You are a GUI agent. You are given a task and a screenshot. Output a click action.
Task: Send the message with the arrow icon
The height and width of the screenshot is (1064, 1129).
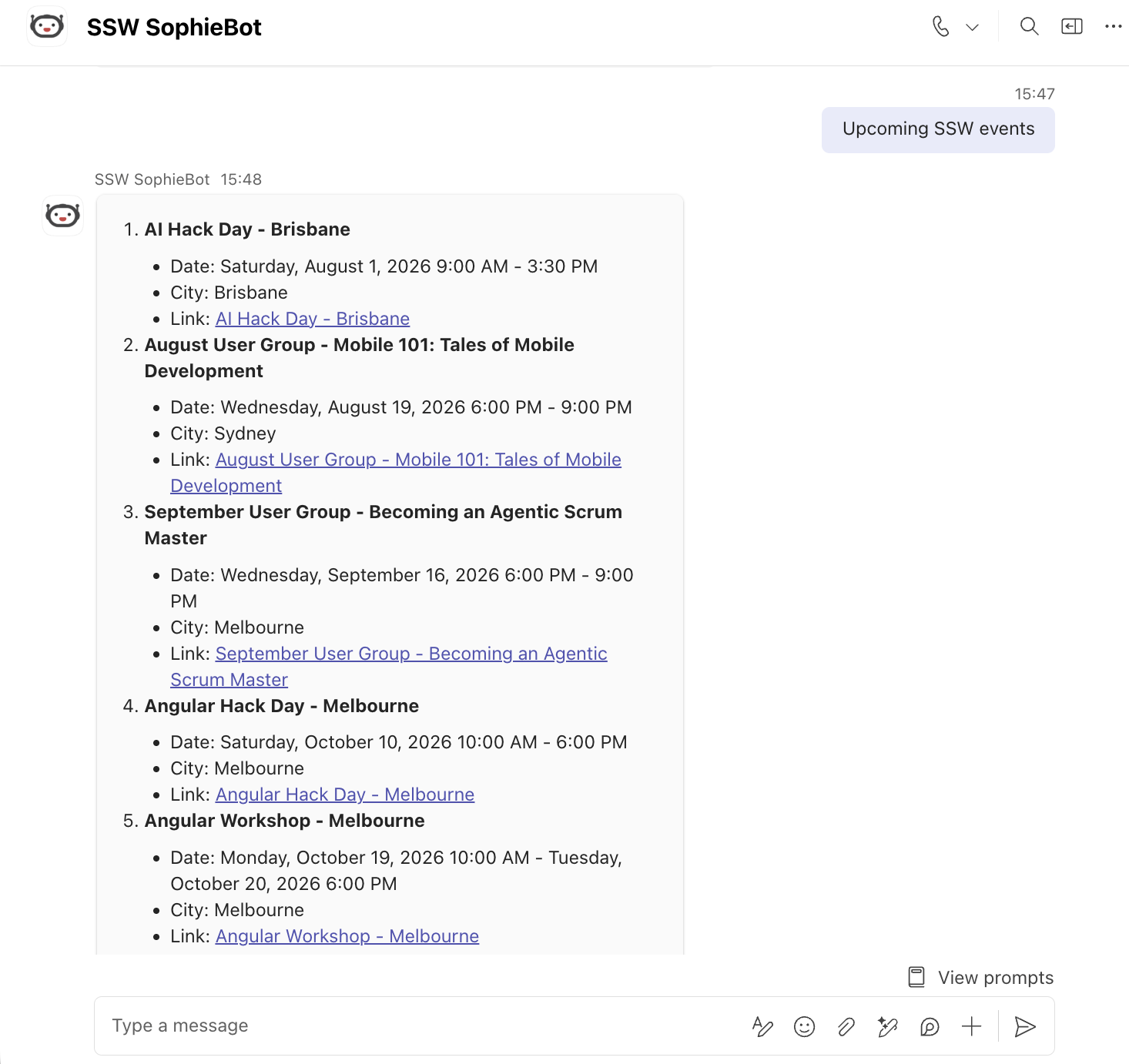point(1025,1026)
